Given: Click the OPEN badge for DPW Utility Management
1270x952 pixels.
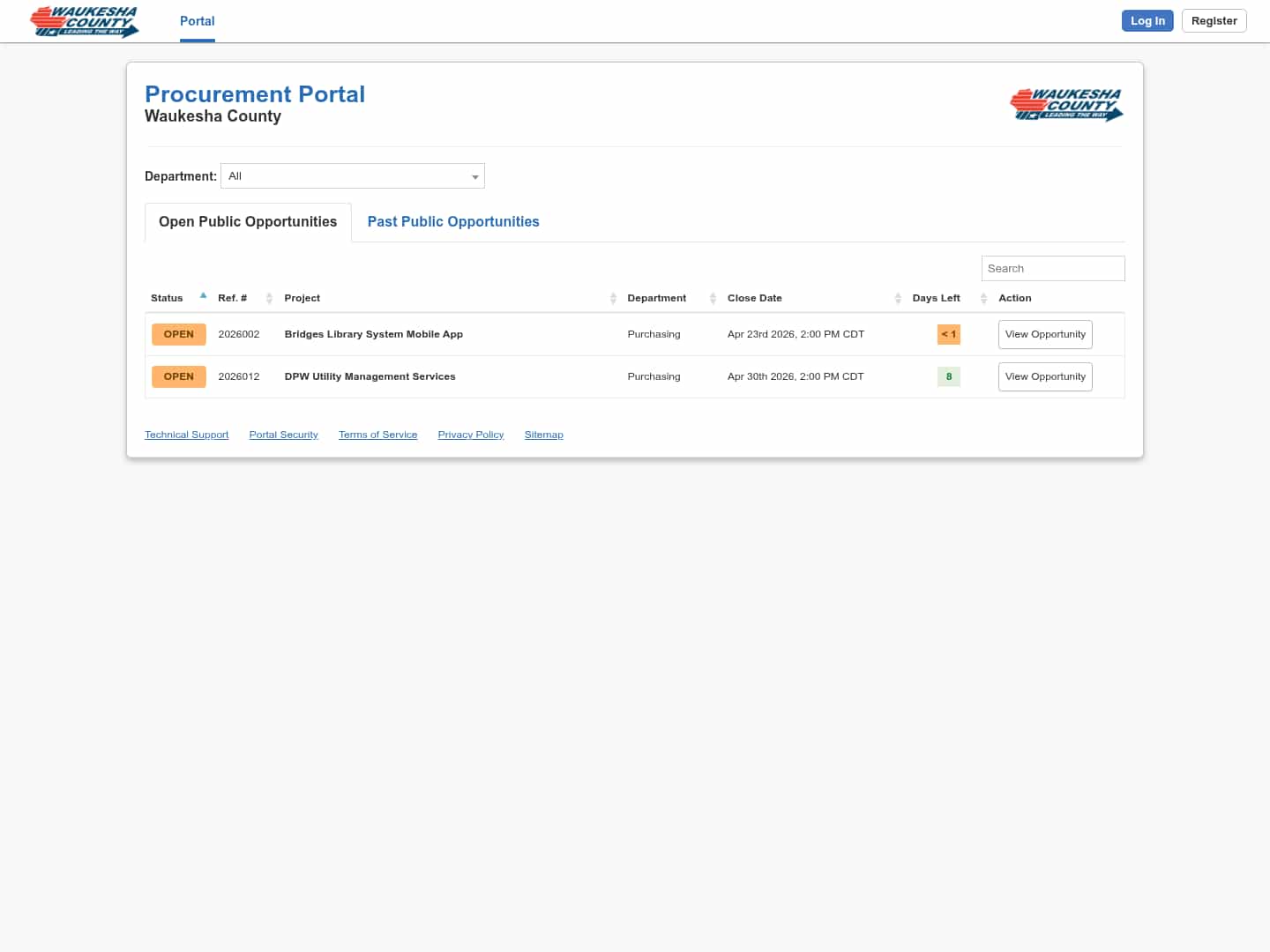Looking at the screenshot, I should pos(178,376).
